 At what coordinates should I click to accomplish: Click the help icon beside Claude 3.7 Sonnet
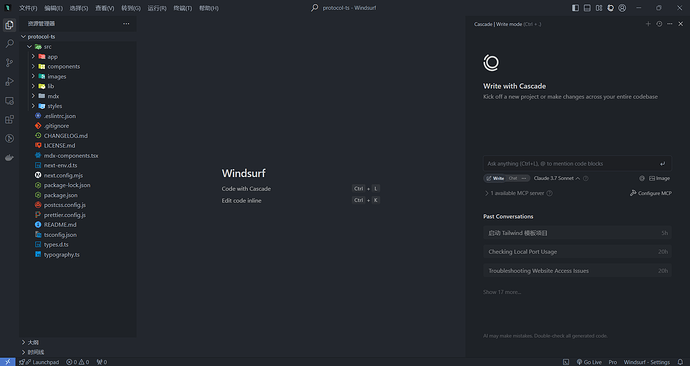(x=586, y=178)
